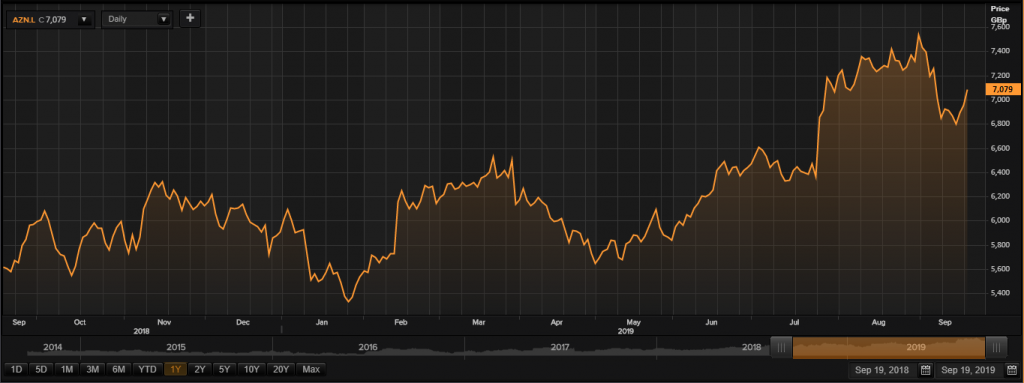This screenshot has width=1024, height=383.
Task: Open calendar picker for start date
Action: pos(925,370)
